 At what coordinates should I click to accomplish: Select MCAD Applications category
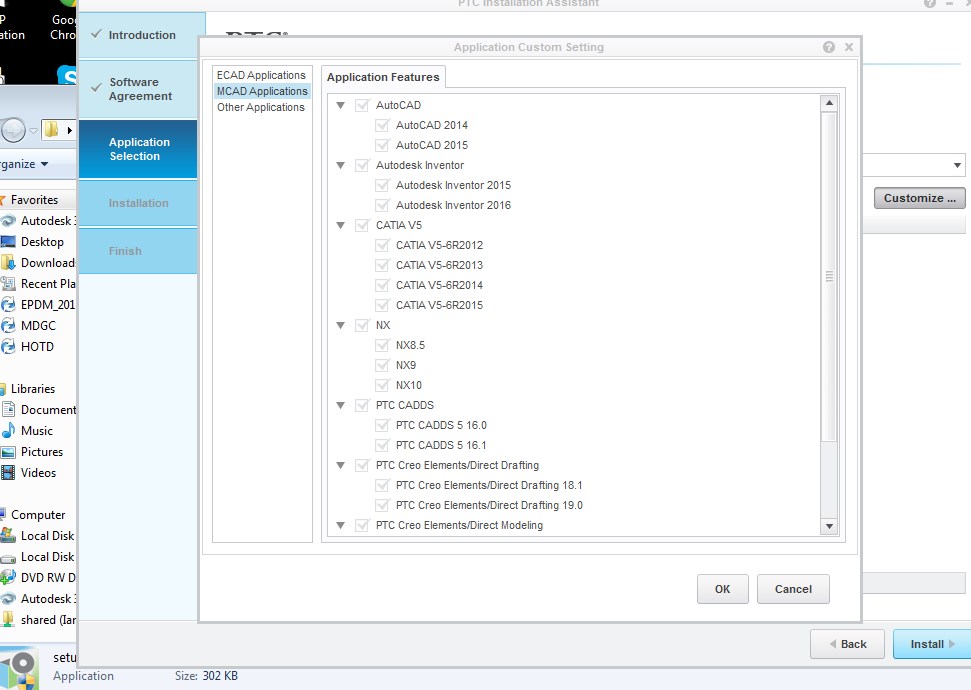click(262, 91)
